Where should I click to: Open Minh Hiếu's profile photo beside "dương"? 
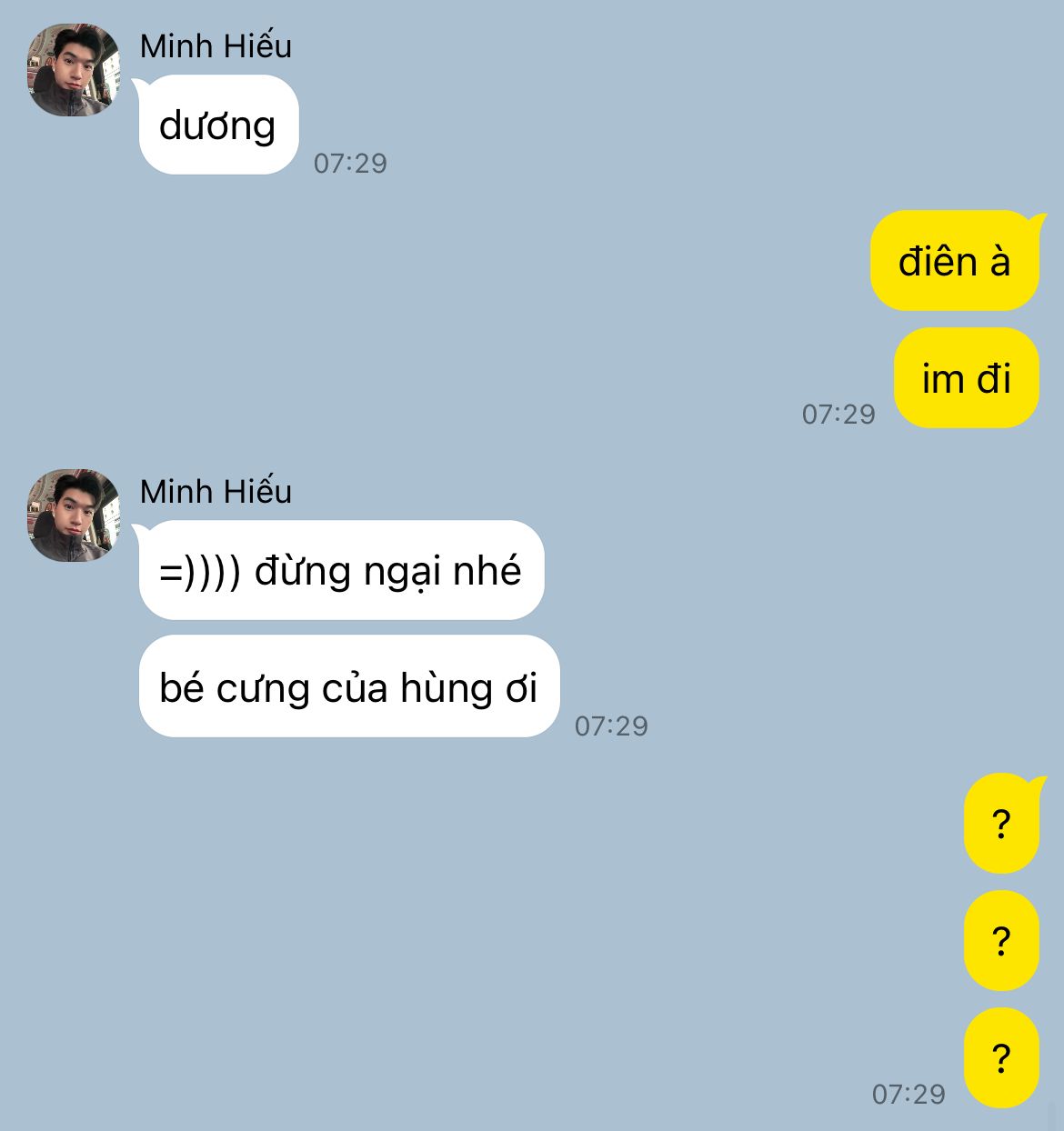73,70
